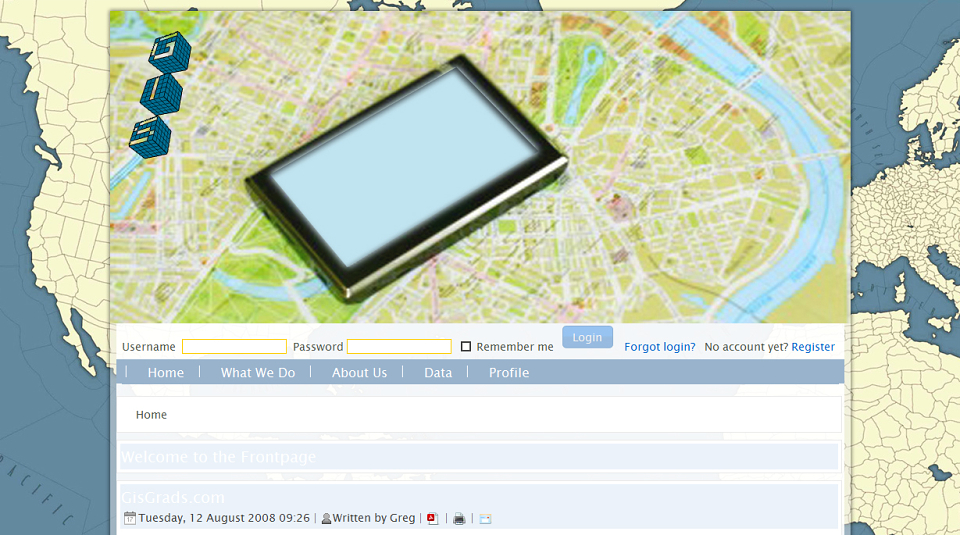Image resolution: width=960 pixels, height=535 pixels.
Task: Go to the About Us page
Action: [359, 372]
